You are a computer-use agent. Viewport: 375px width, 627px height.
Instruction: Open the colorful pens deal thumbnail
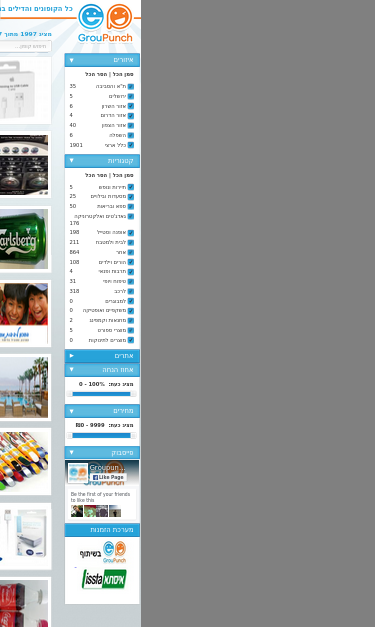coord(24,461)
